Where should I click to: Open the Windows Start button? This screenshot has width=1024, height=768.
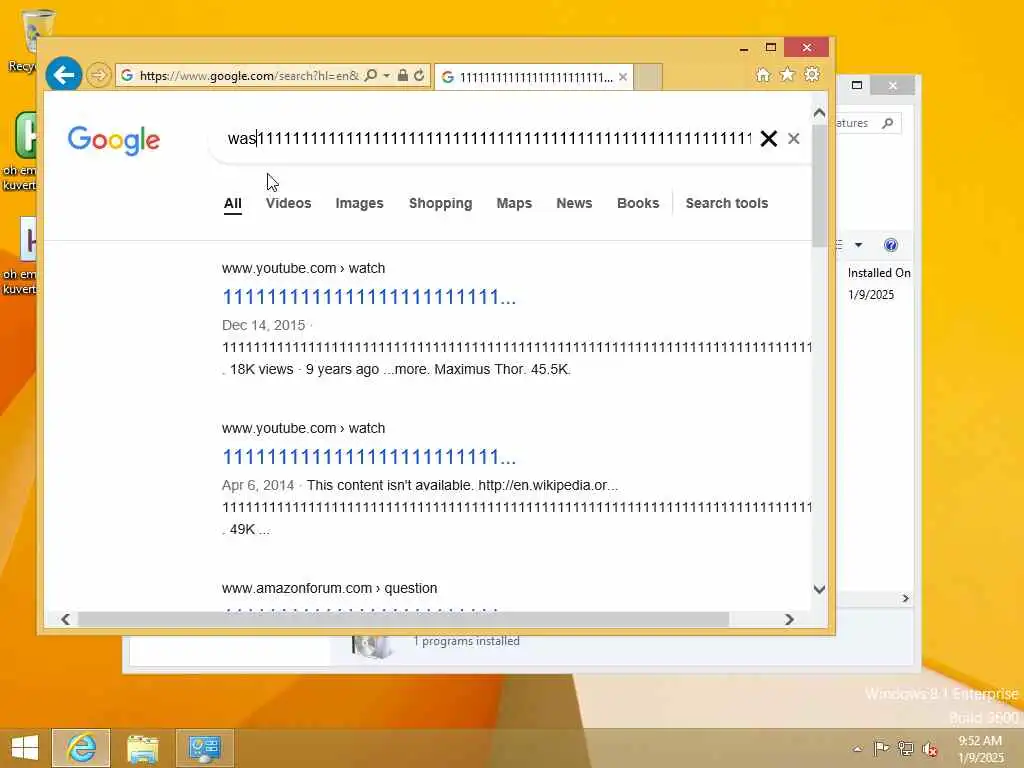pos(25,748)
